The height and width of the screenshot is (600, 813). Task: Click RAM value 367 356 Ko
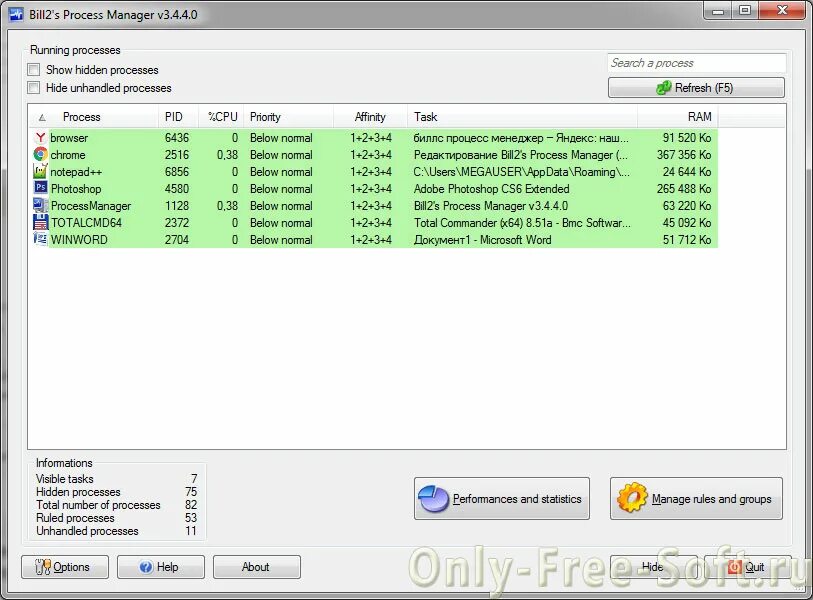pyautogui.click(x=684, y=155)
